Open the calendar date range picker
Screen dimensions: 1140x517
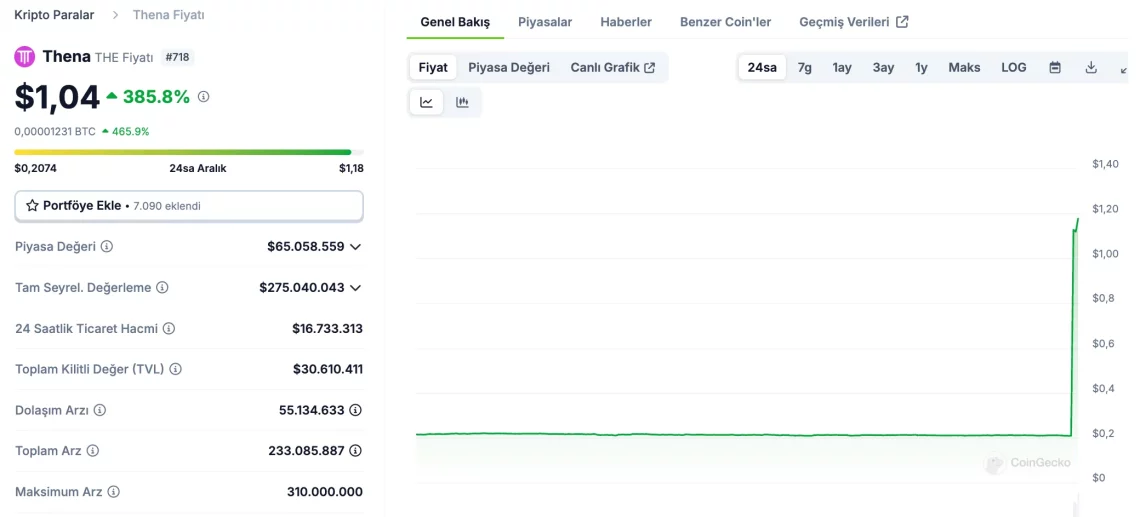(1055, 68)
